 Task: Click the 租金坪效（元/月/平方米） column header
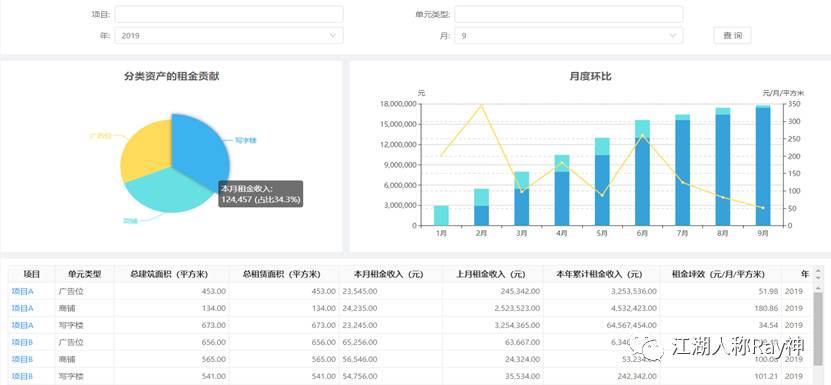coord(721,274)
